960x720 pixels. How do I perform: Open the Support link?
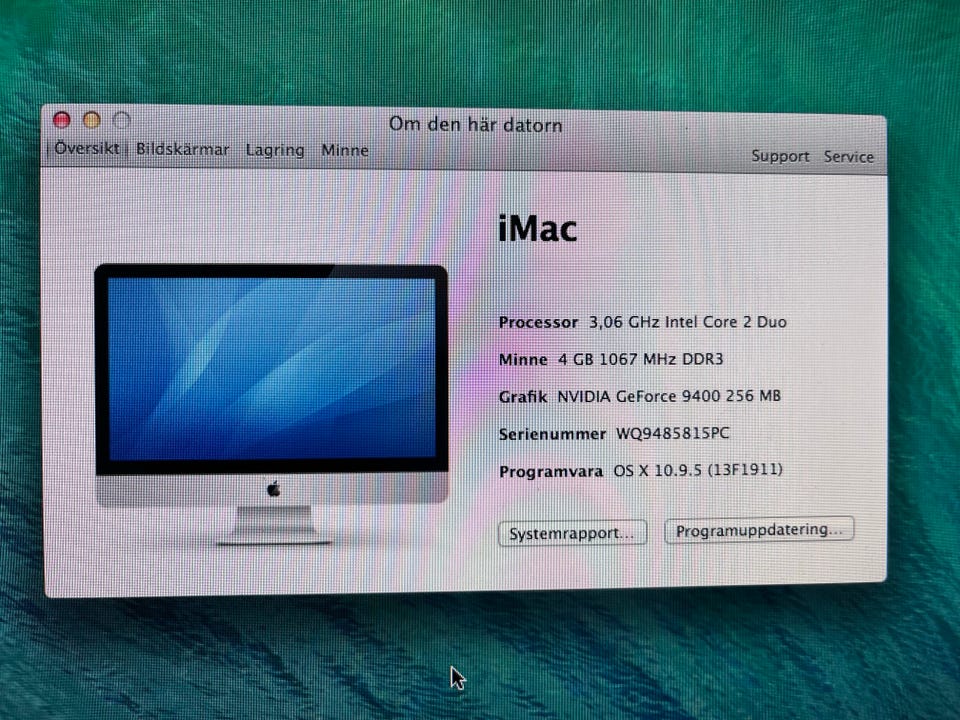pyautogui.click(x=781, y=156)
